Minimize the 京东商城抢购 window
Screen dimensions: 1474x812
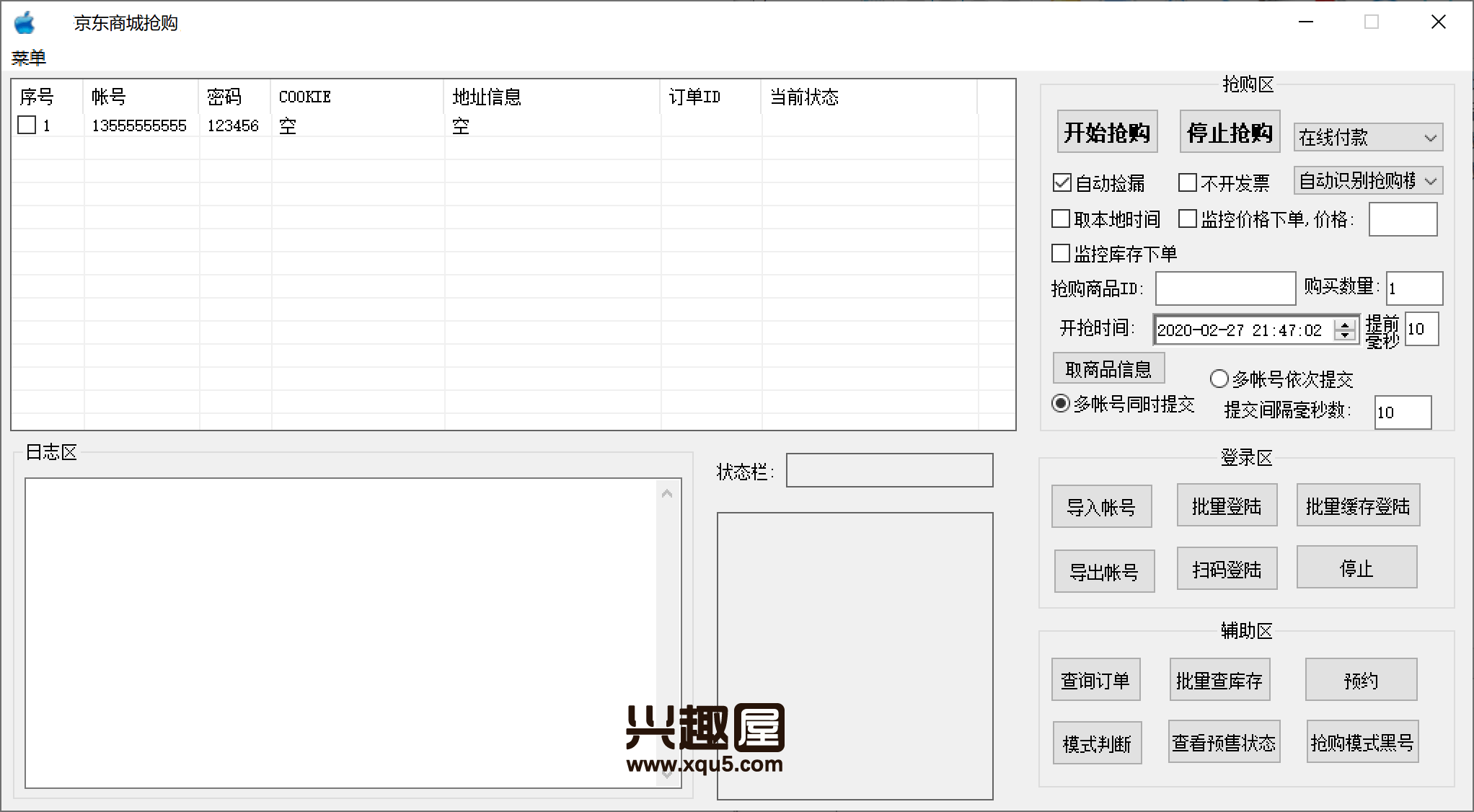coord(1306,22)
